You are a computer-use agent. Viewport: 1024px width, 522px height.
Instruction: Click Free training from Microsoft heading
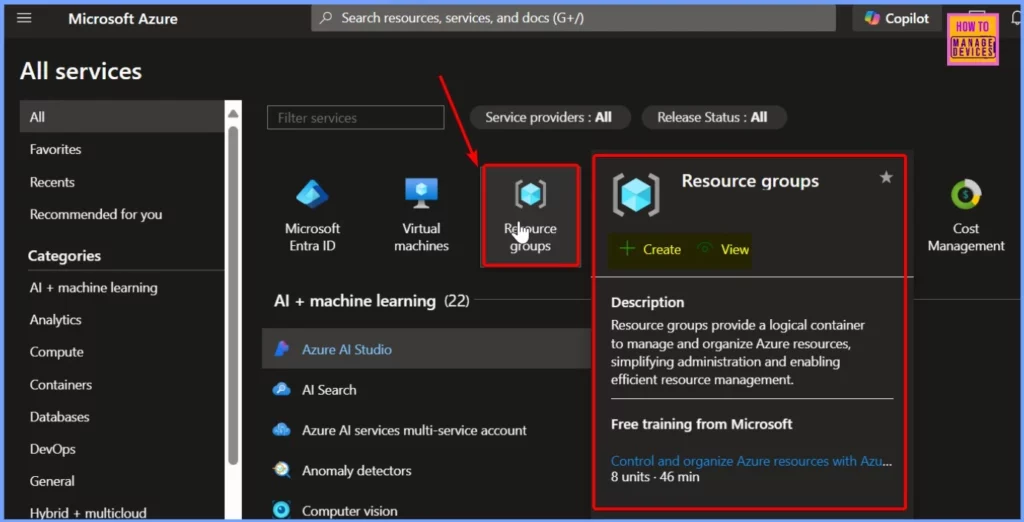pyautogui.click(x=701, y=424)
